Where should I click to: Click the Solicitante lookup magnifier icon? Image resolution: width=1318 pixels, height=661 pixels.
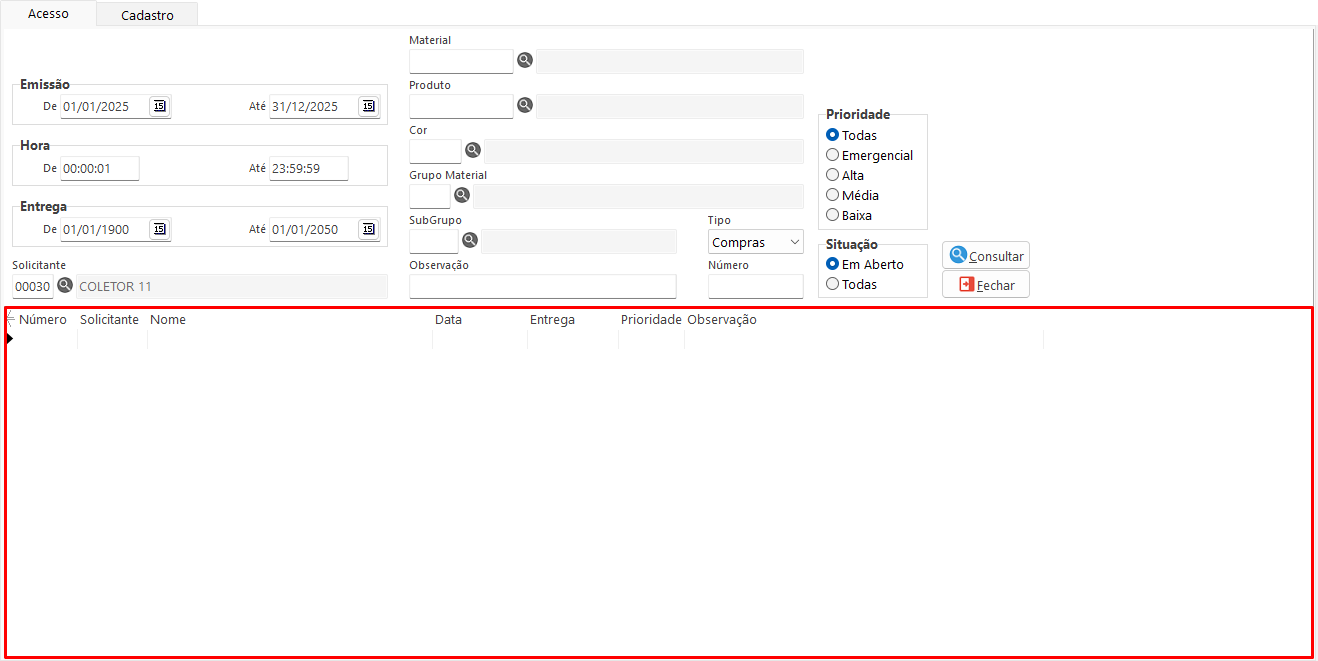pos(65,286)
